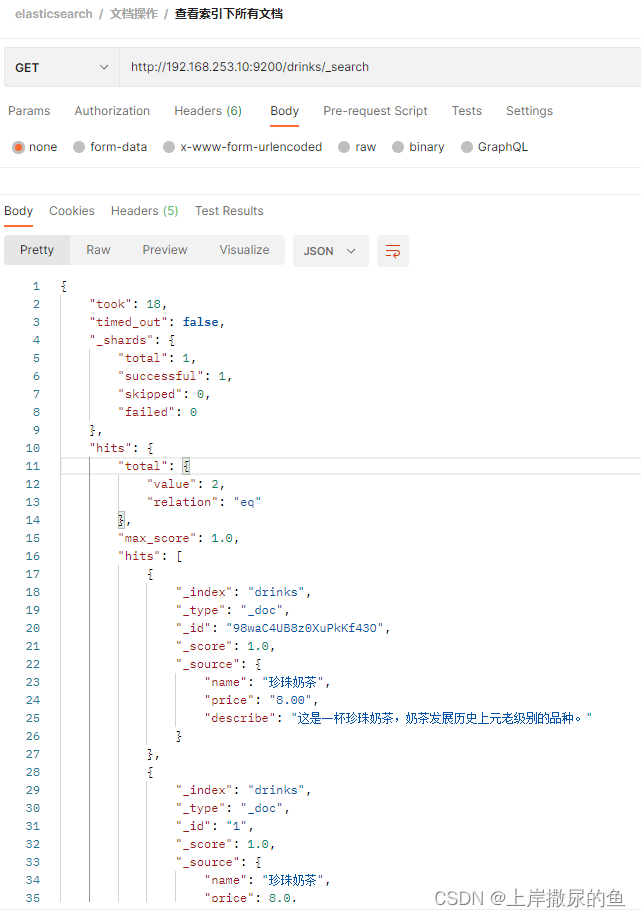This screenshot has height=917, width=641.
Task: Switch to Preview response view
Action: coord(165,250)
